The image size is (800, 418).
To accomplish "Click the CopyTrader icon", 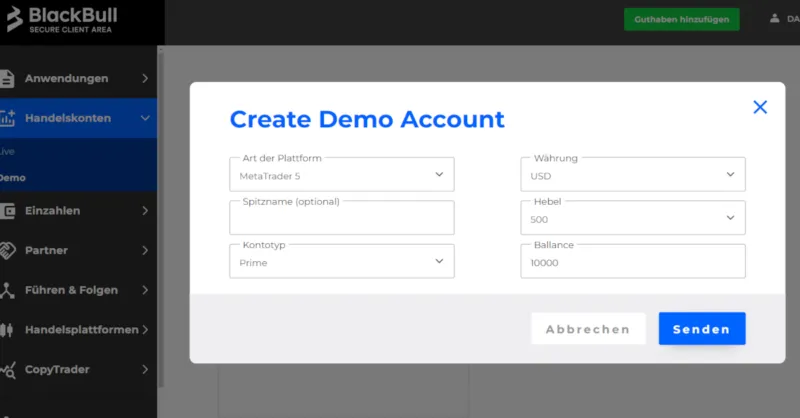I will pyautogui.click(x=6, y=370).
